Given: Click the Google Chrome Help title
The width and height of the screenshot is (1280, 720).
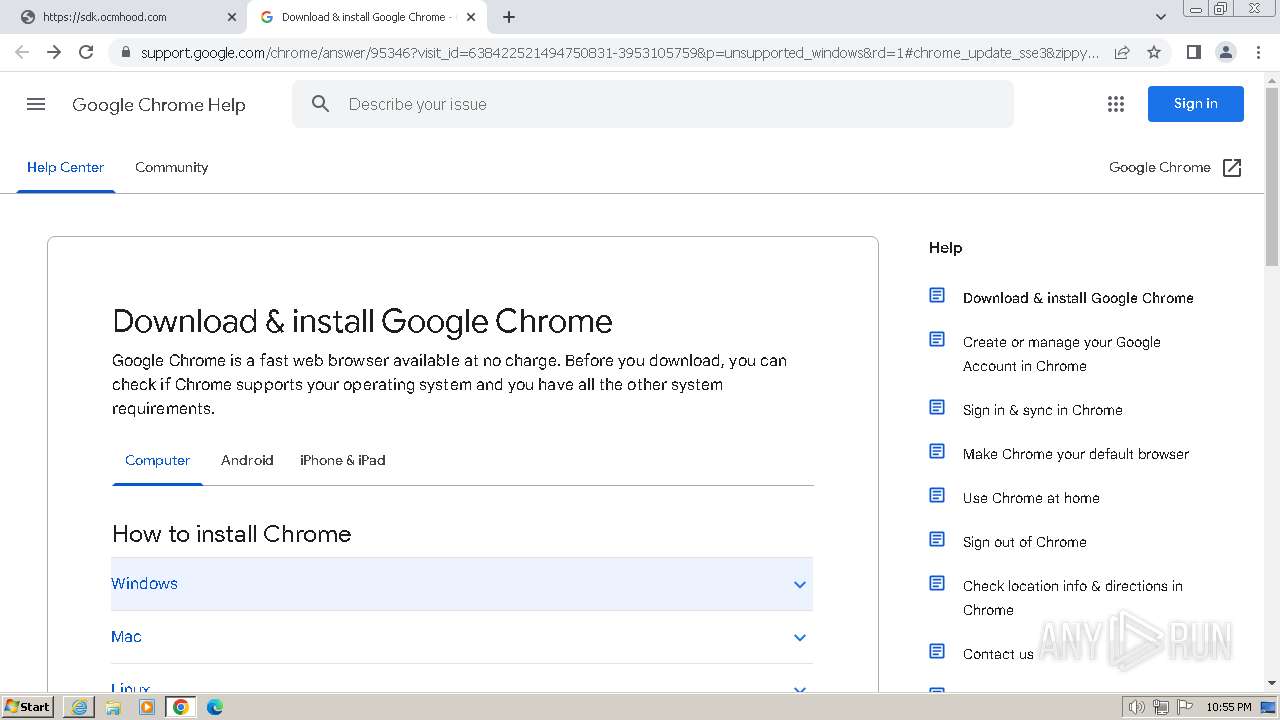Looking at the screenshot, I should [159, 105].
